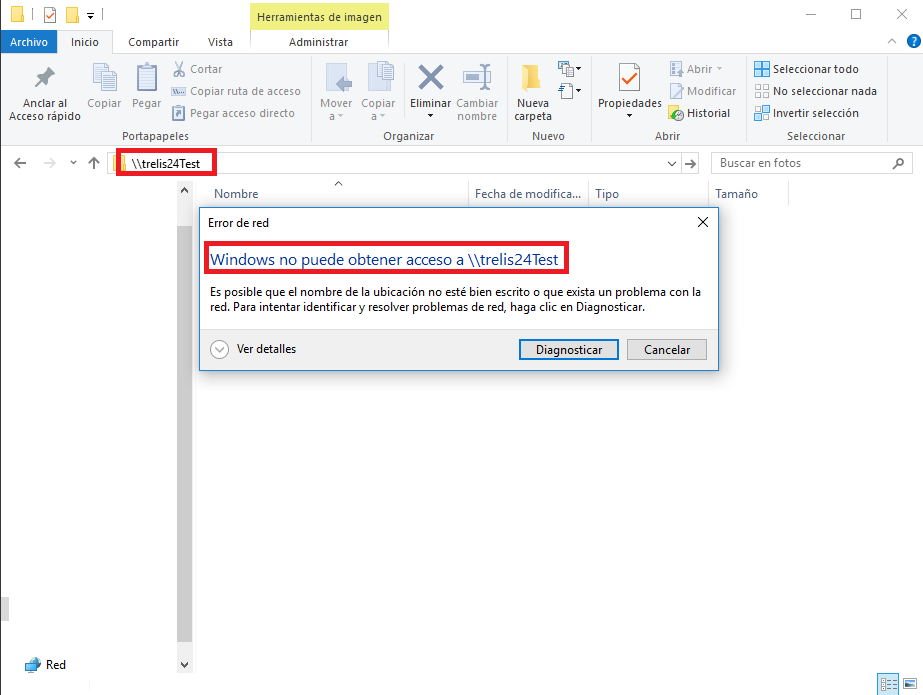
Task: Open Explorer help question mark
Action: pyautogui.click(x=914, y=41)
